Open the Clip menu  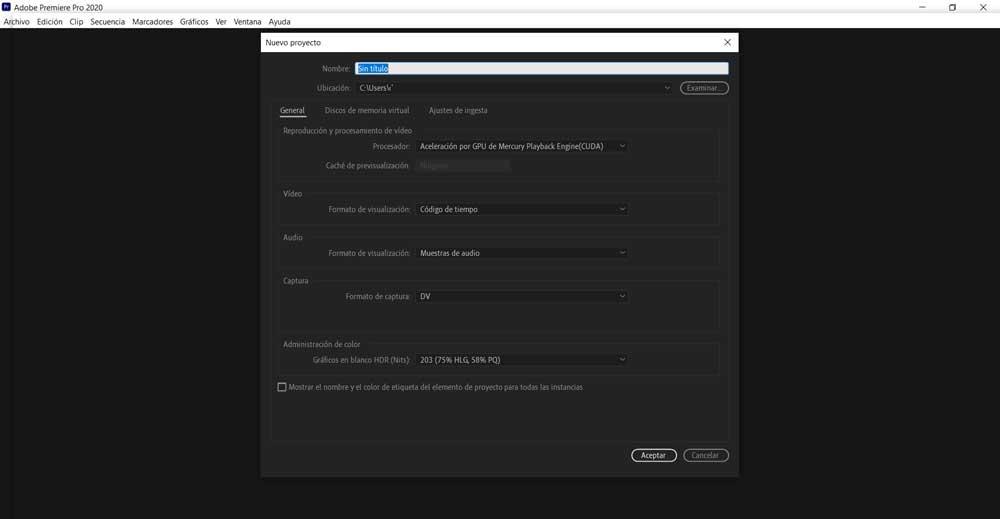point(77,22)
